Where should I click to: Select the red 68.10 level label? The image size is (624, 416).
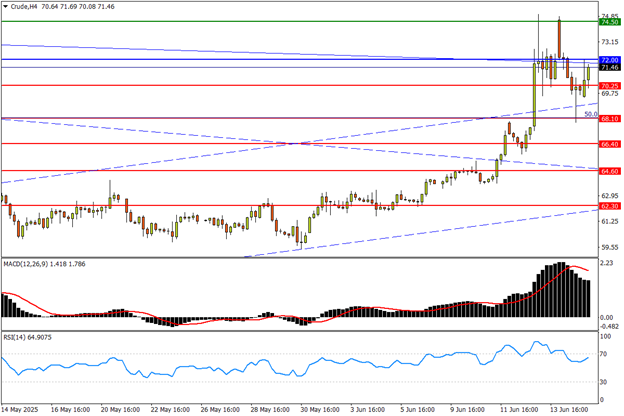610,119
